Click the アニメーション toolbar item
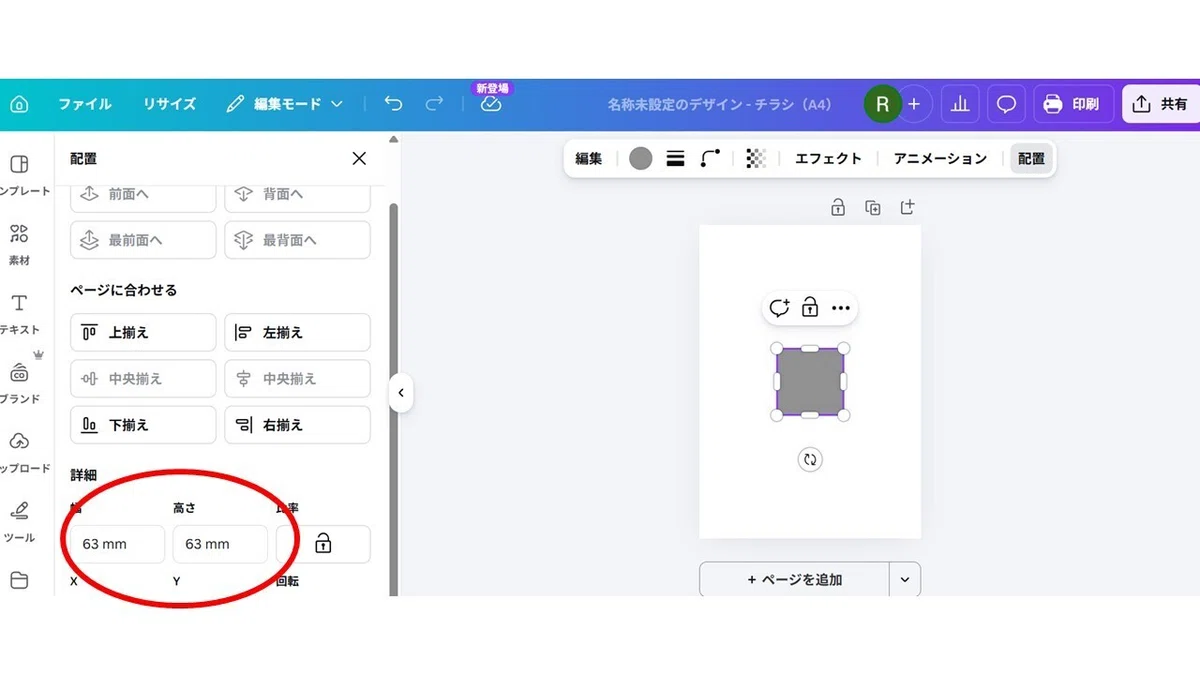The width and height of the screenshot is (1200, 675). 940,158
